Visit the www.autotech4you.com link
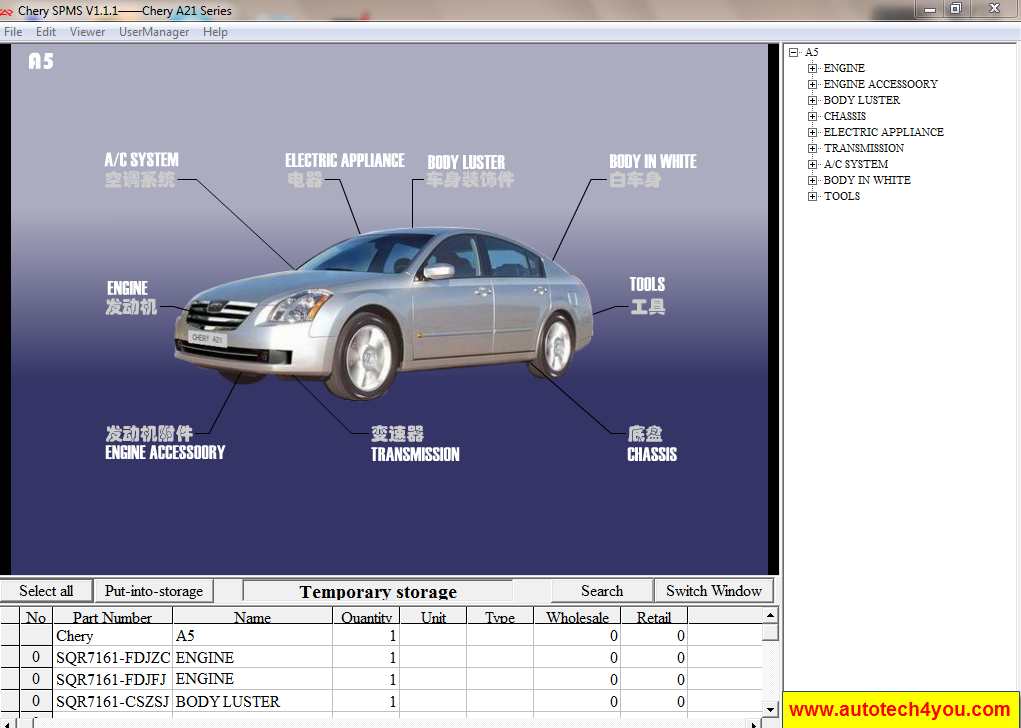 [x=897, y=709]
